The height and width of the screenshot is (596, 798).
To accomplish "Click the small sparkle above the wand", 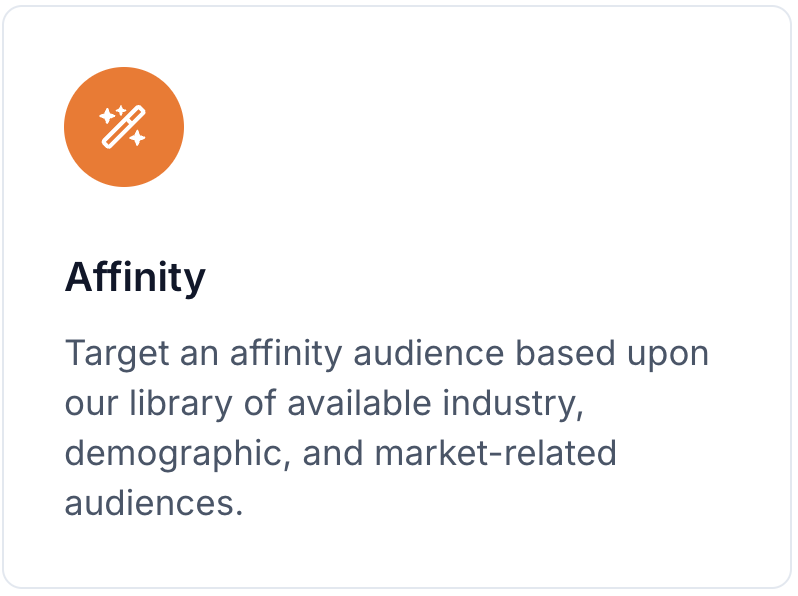I will click(121, 110).
